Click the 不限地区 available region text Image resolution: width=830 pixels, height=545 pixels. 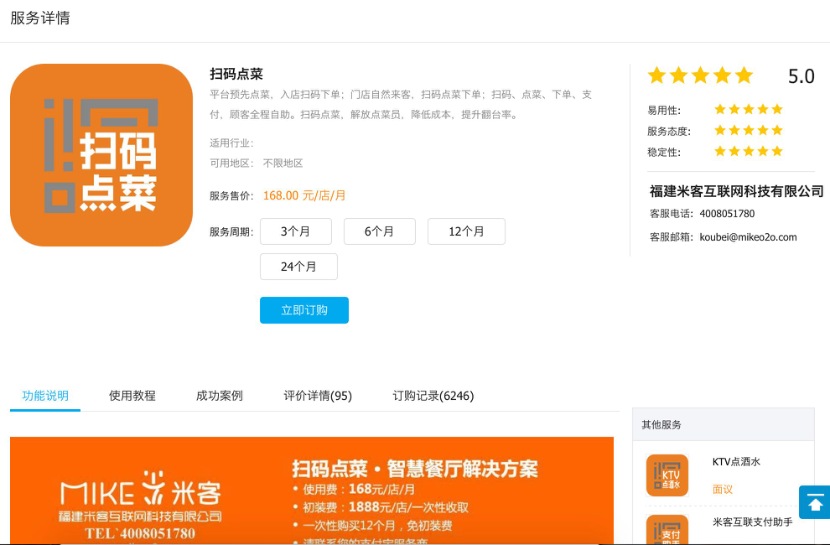tap(283, 163)
